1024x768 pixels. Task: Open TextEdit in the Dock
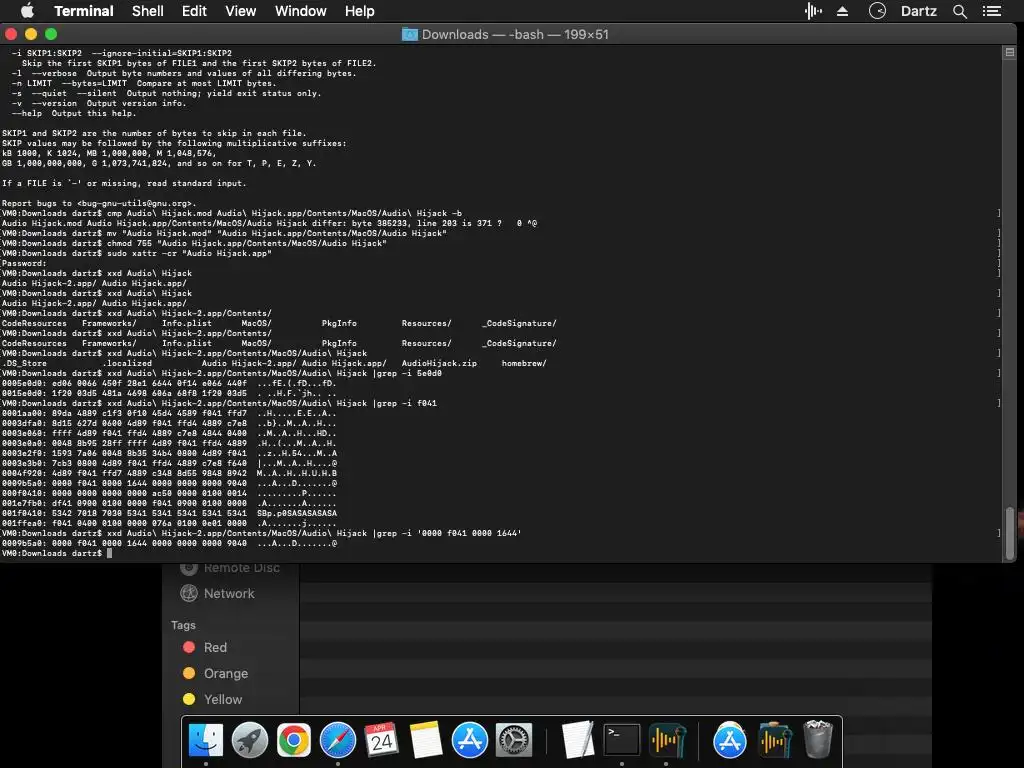coord(578,740)
